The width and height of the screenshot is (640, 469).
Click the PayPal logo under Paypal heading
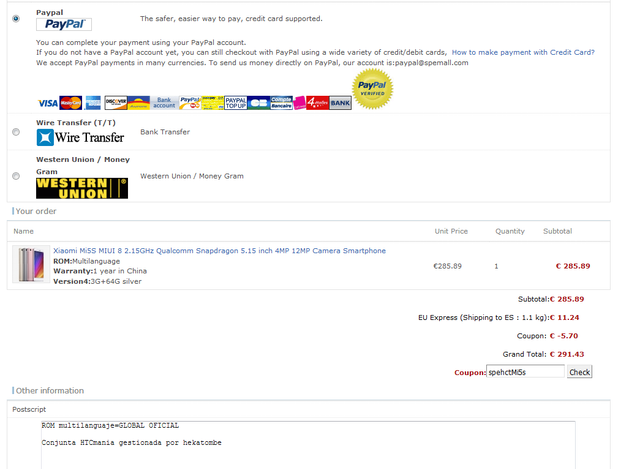[x=64, y=24]
